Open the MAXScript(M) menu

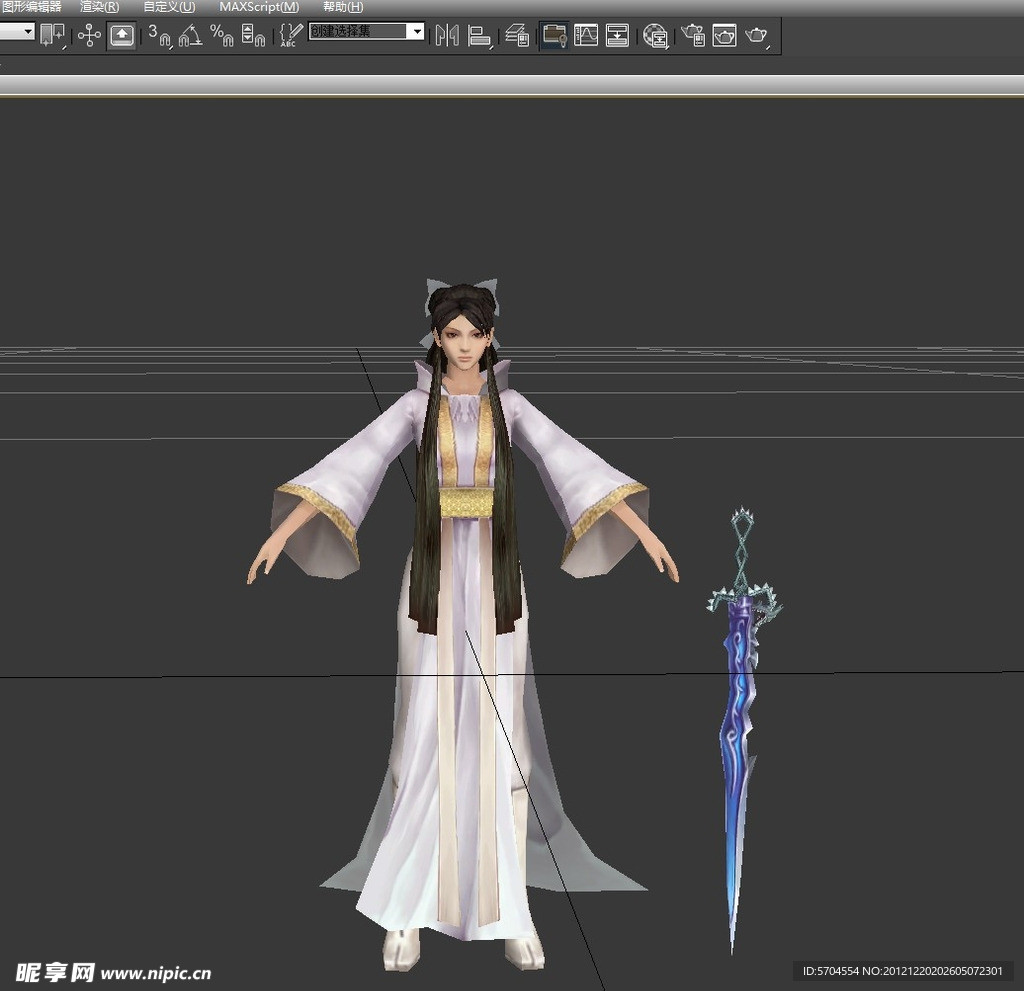(x=259, y=7)
